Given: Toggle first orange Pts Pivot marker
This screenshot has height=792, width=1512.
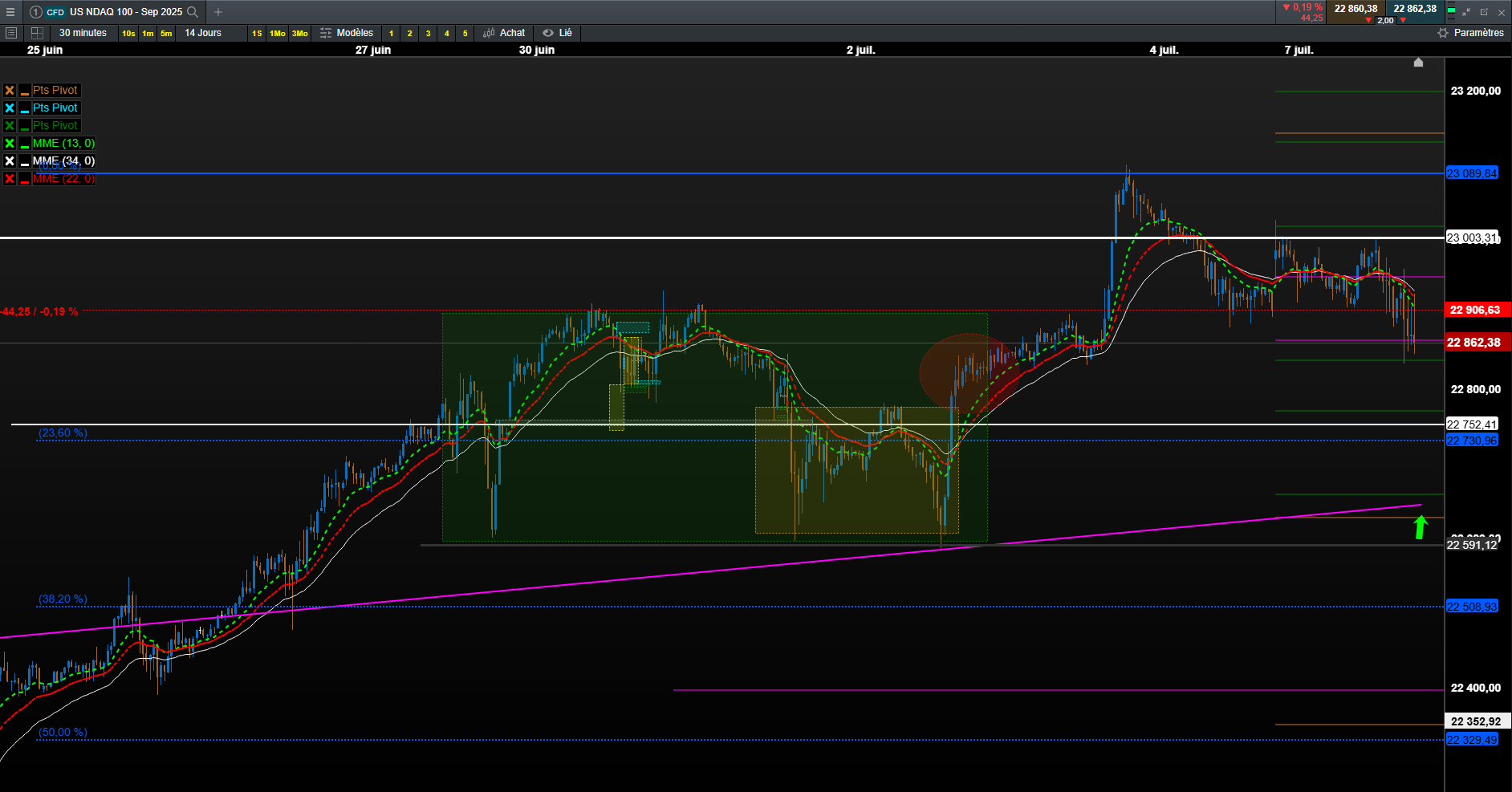Looking at the screenshot, I should click(10, 91).
